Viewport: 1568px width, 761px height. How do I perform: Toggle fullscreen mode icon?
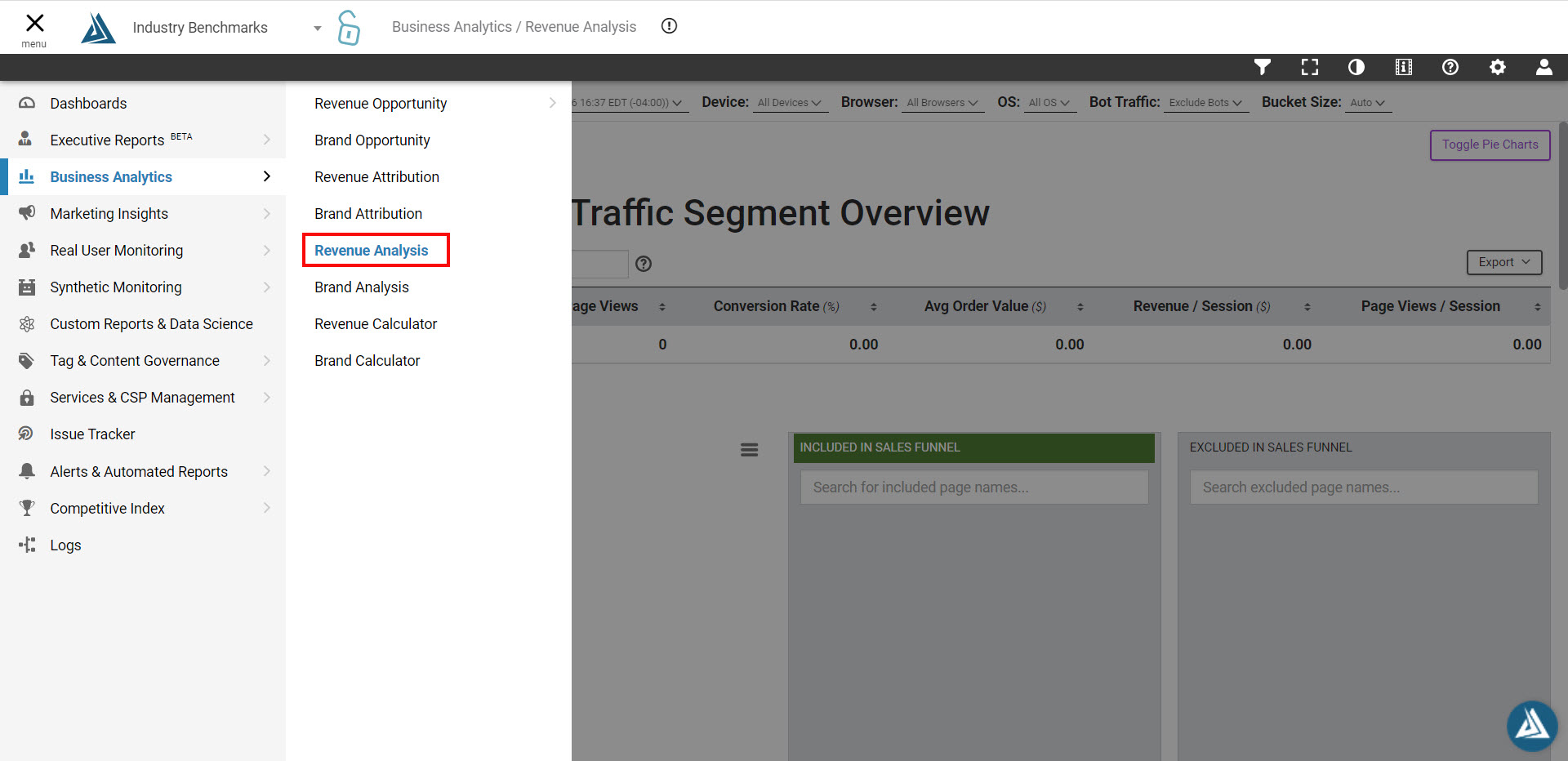click(1310, 67)
